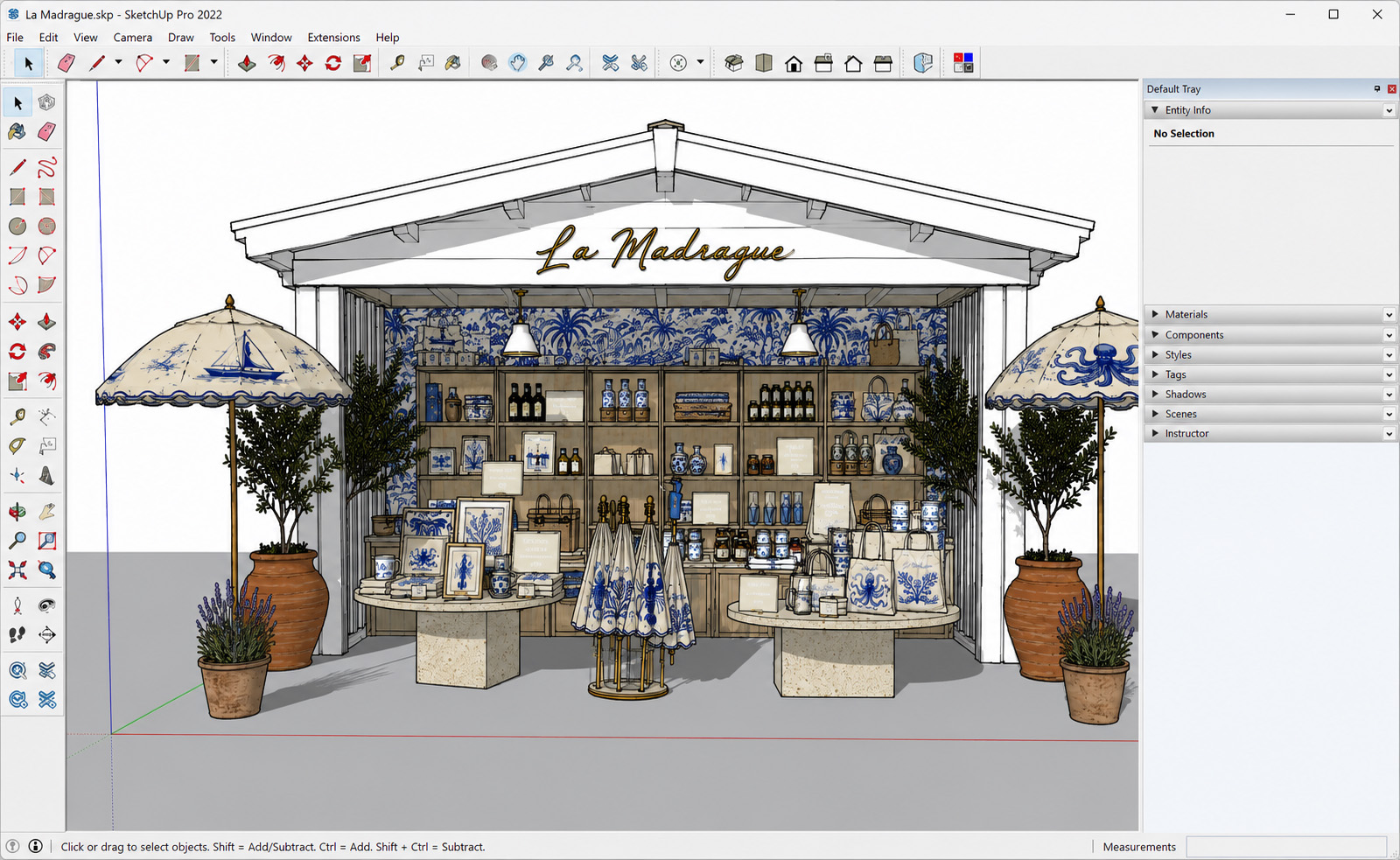1400x860 pixels.
Task: Select the Walk footprints tool
Action: pos(17,635)
